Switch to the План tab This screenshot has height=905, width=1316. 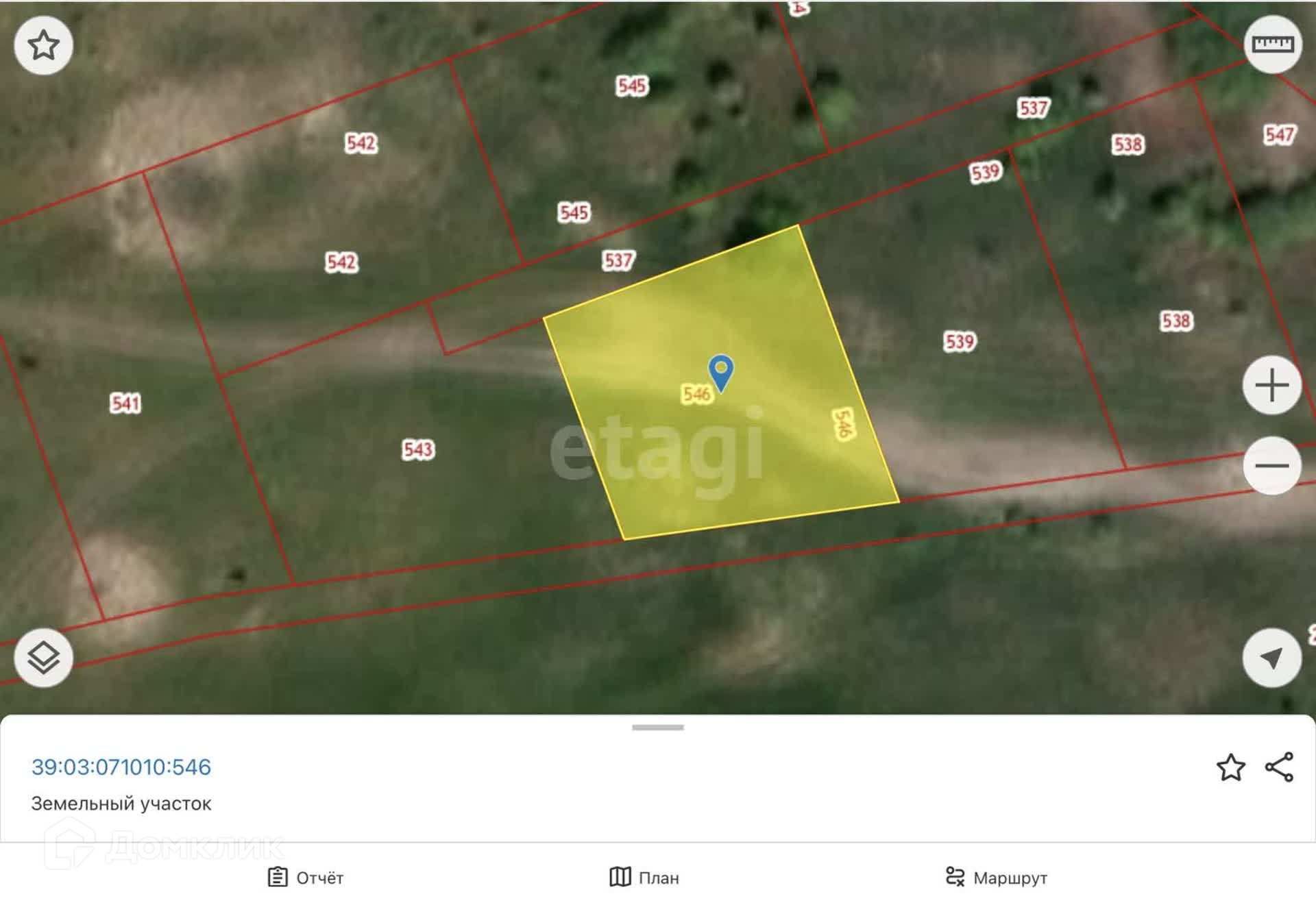[x=644, y=878]
